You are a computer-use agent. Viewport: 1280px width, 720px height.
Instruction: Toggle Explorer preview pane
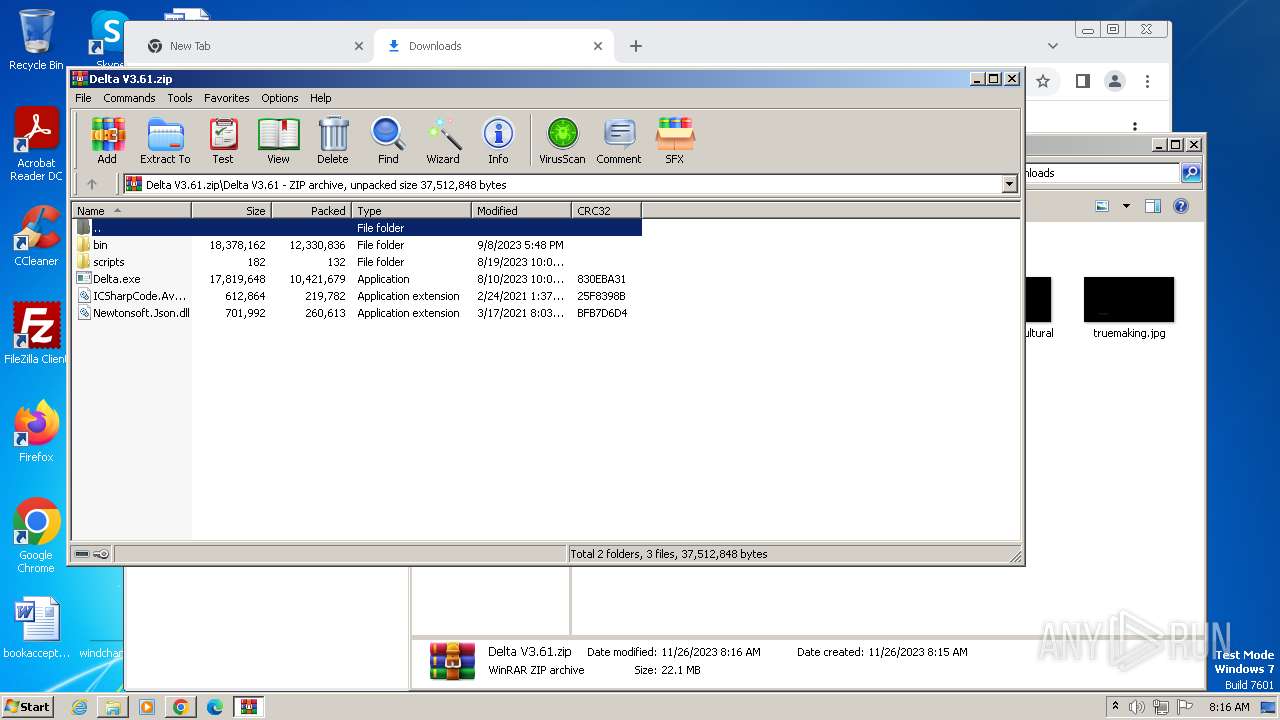tap(1153, 206)
